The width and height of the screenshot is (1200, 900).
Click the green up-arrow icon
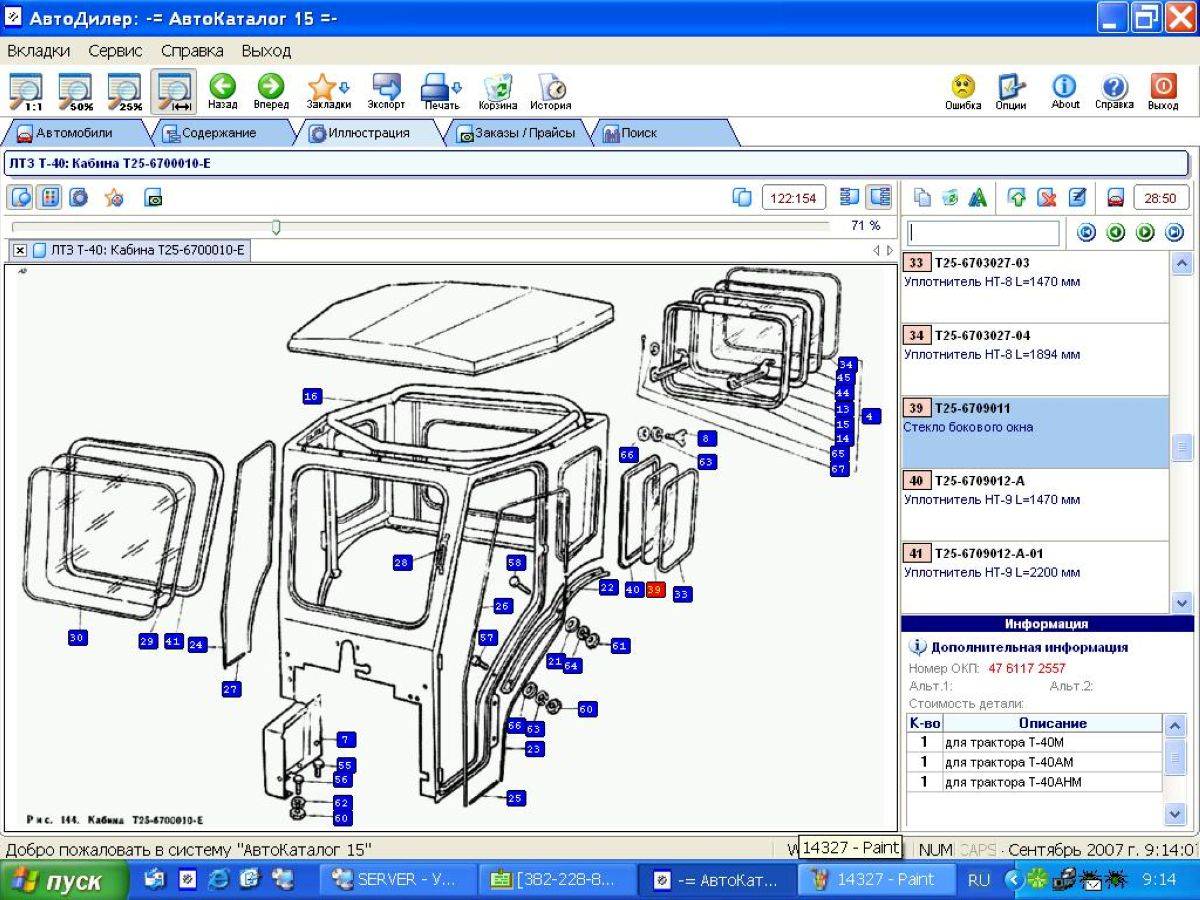(x=1017, y=198)
